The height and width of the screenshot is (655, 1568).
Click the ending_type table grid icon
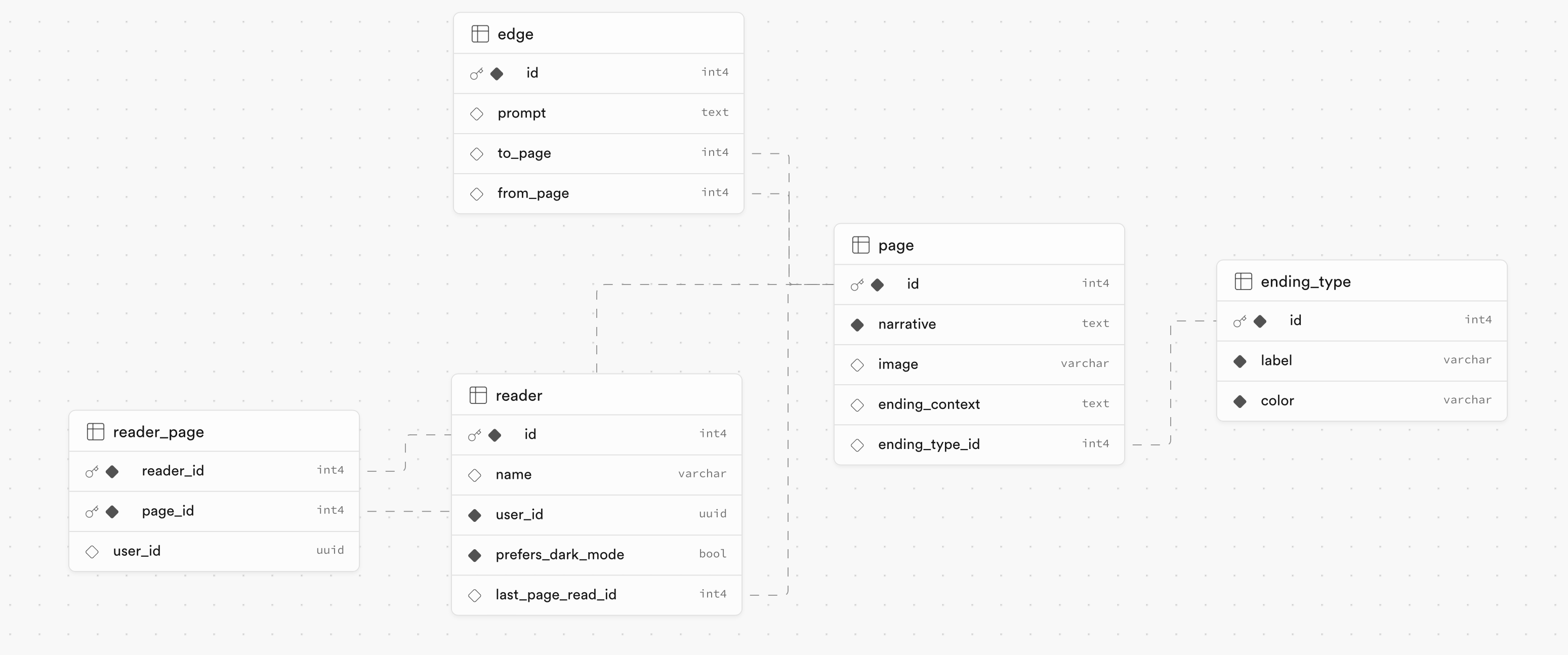pyautogui.click(x=1243, y=281)
